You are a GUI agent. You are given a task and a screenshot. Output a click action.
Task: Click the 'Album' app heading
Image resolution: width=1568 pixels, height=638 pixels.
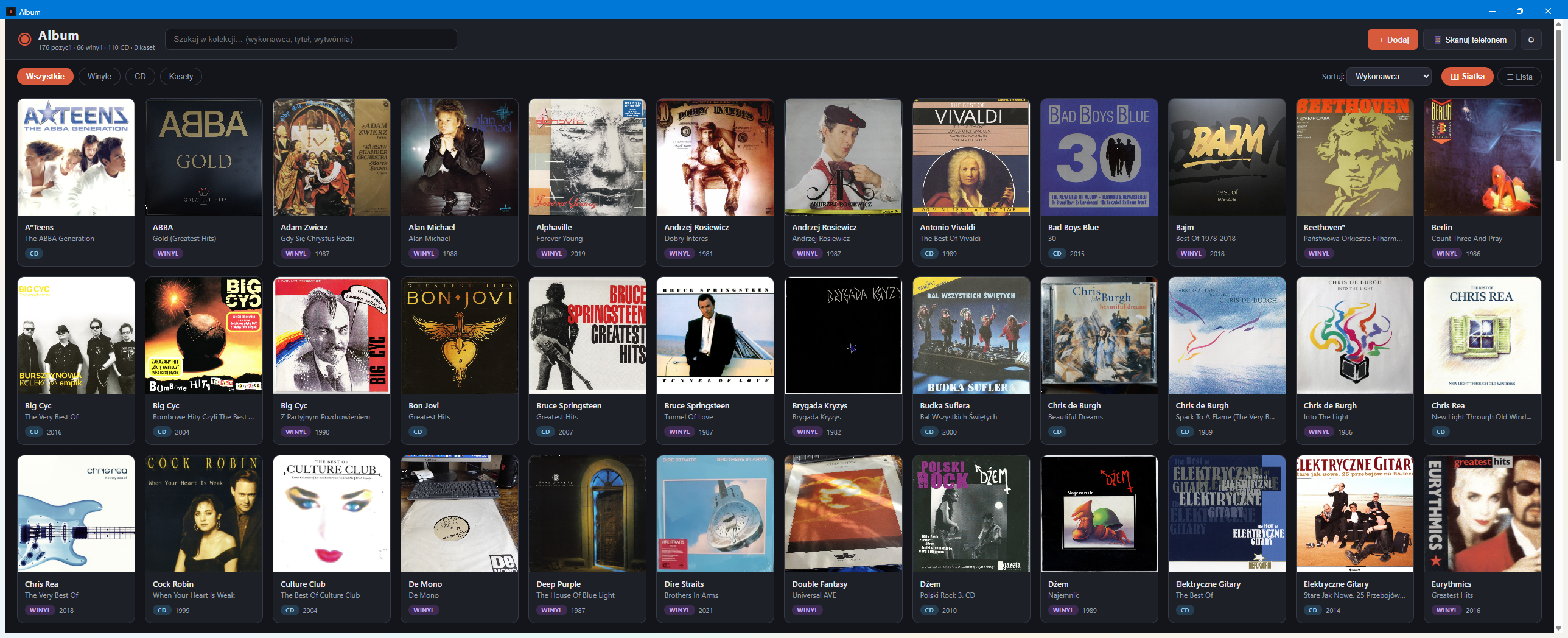click(x=58, y=35)
